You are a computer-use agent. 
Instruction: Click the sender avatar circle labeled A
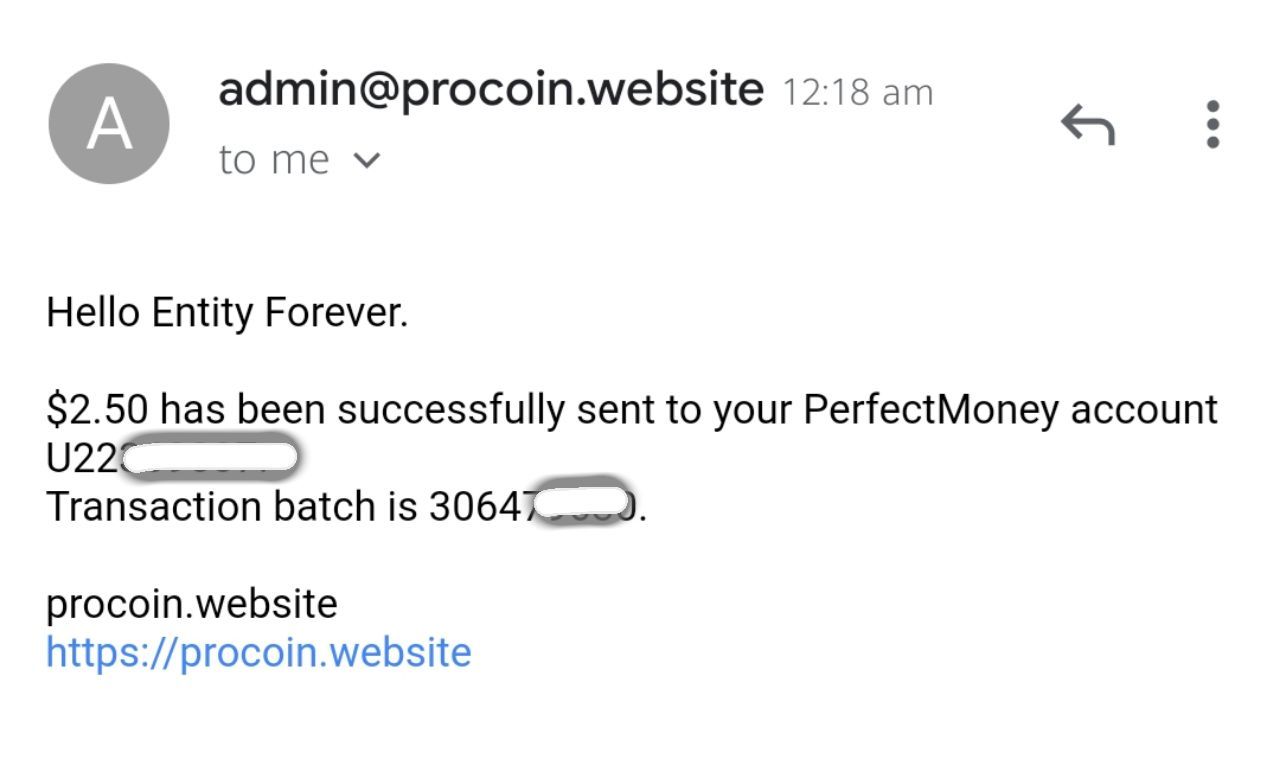click(x=109, y=125)
